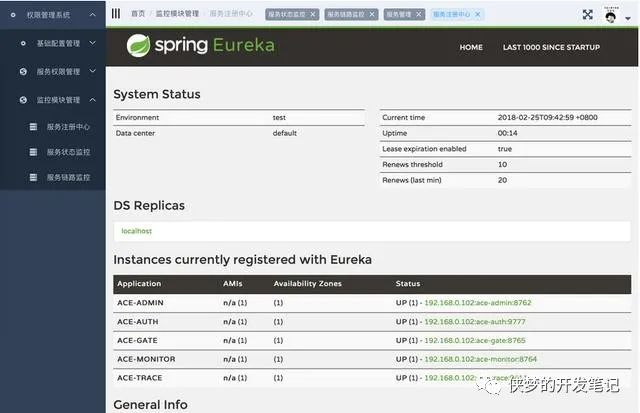640x413 pixels.
Task: Click the ACE-GATE application name
Action: click(137, 340)
